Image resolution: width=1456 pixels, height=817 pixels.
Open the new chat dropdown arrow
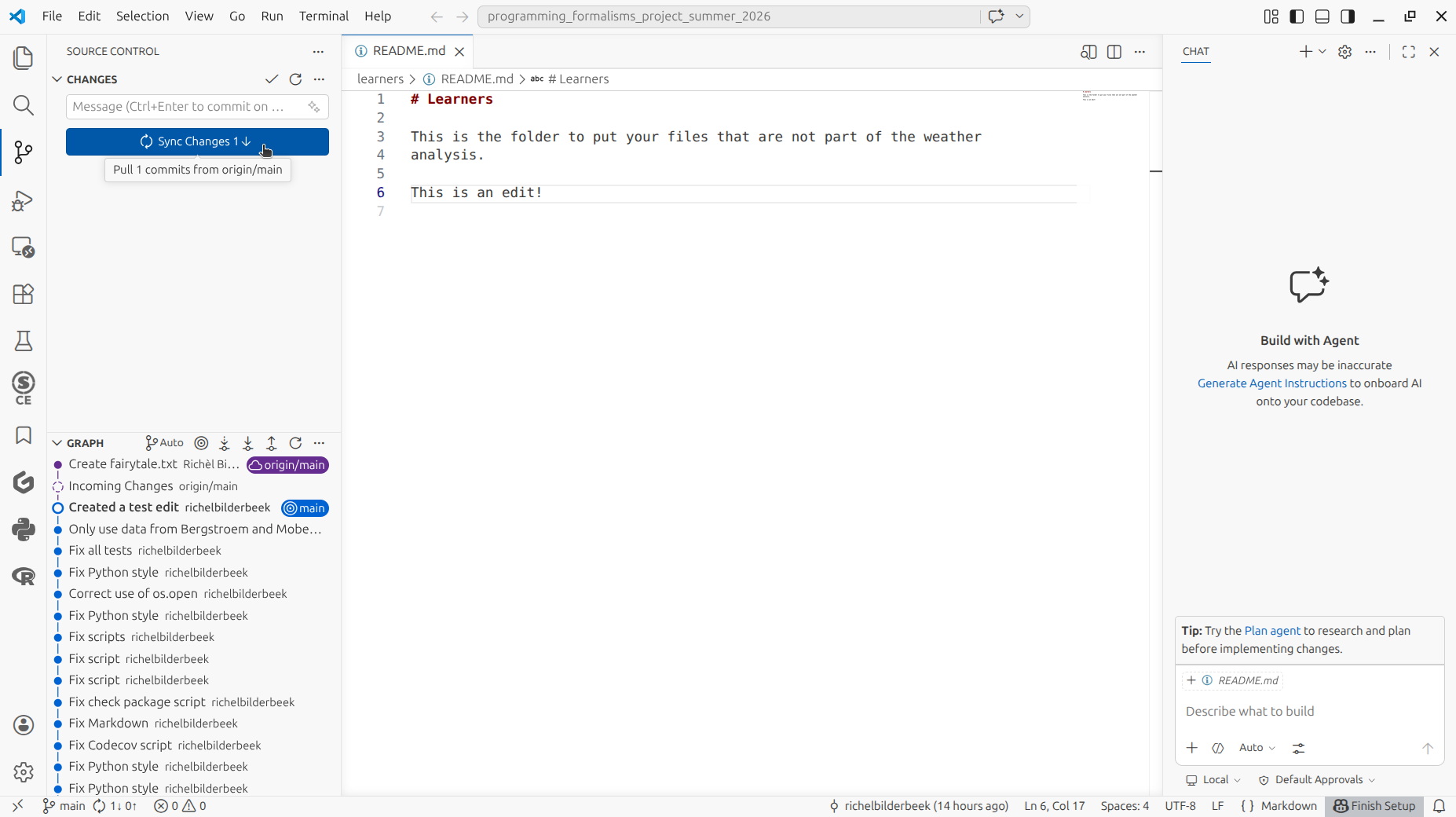pos(1322,52)
